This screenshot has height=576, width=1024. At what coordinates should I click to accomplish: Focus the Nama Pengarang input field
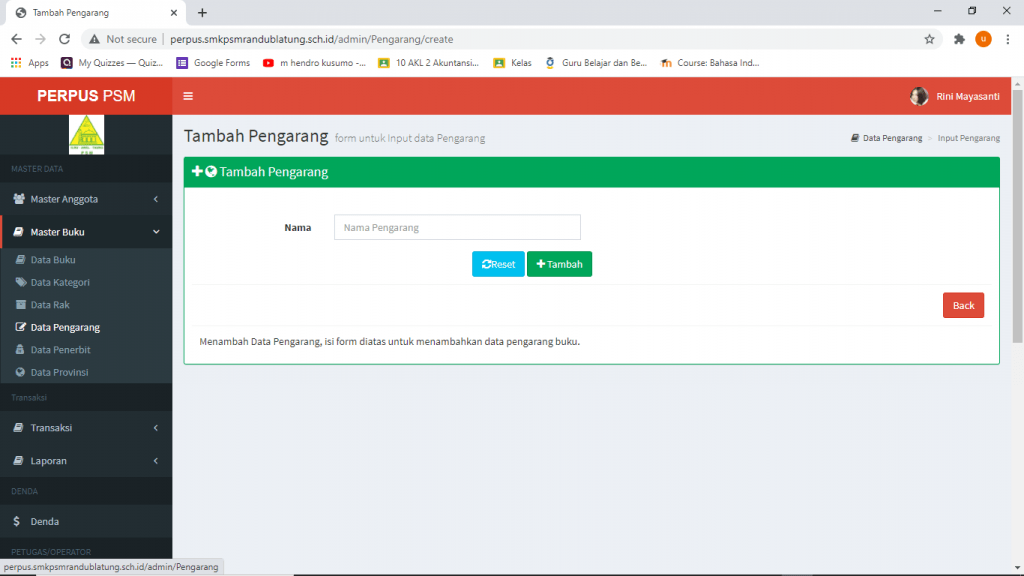(457, 227)
